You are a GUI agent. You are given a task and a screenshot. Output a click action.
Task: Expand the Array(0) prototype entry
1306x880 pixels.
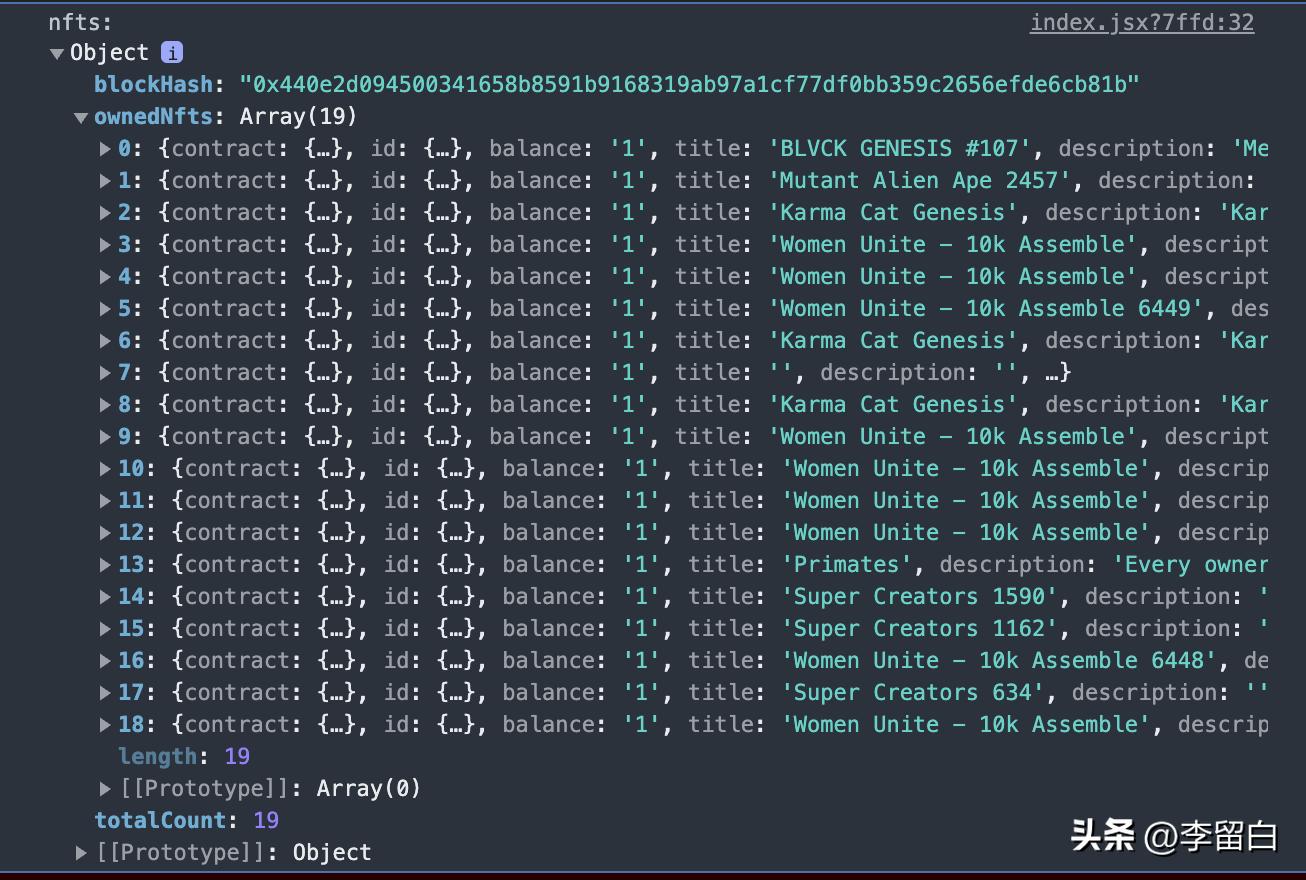105,790
